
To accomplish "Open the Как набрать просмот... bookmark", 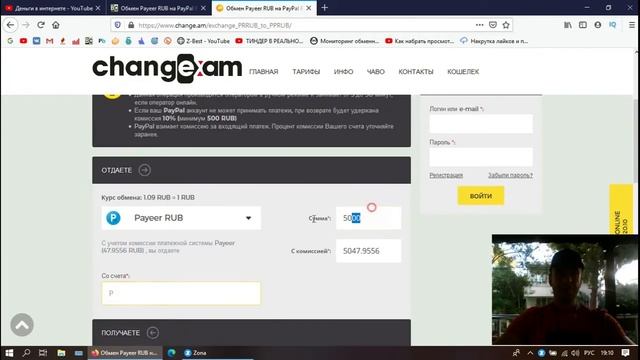I will point(420,41).
